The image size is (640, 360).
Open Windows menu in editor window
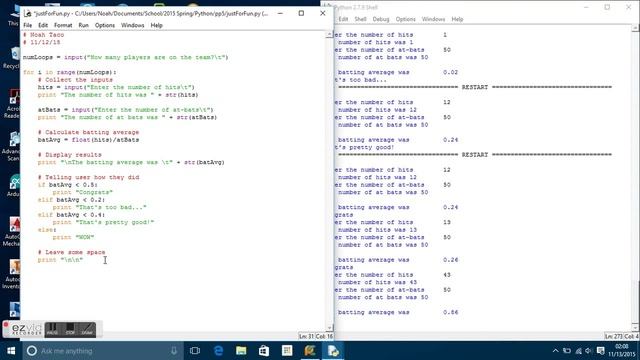tap(133, 25)
